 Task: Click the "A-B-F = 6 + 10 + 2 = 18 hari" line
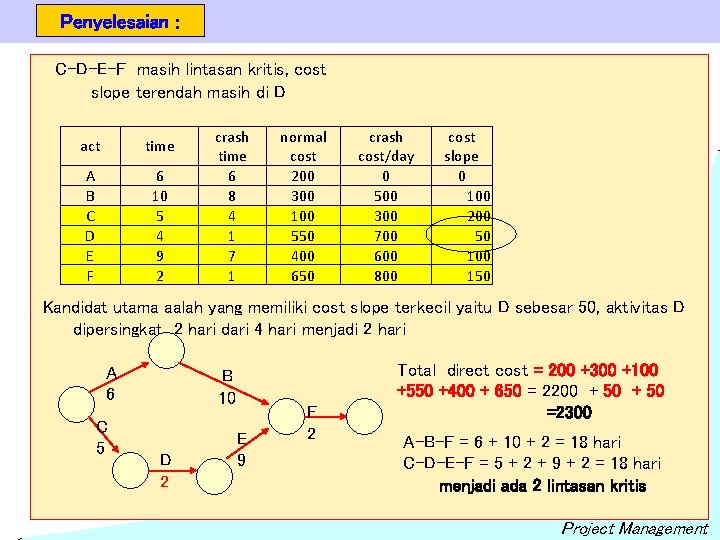(x=512, y=442)
